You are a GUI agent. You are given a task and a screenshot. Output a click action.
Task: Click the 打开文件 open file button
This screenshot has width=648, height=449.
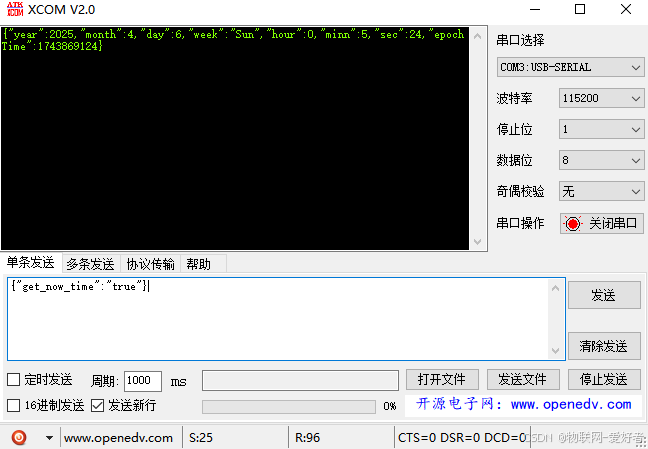[x=442, y=380]
